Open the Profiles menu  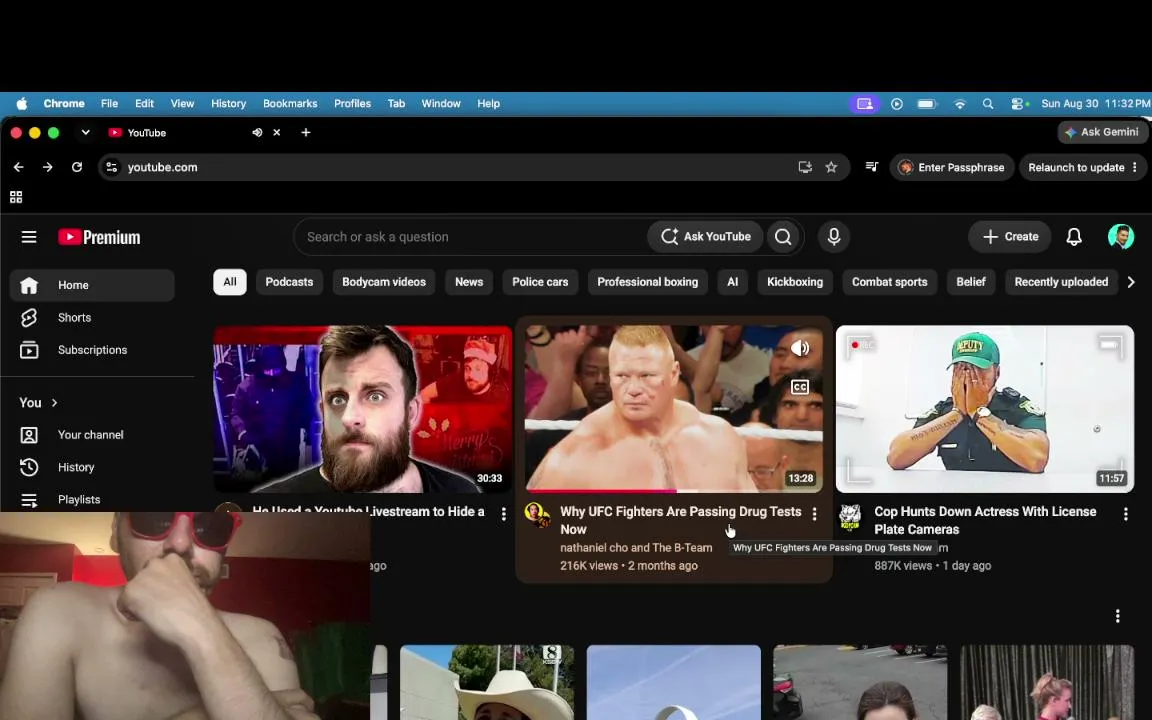click(353, 104)
